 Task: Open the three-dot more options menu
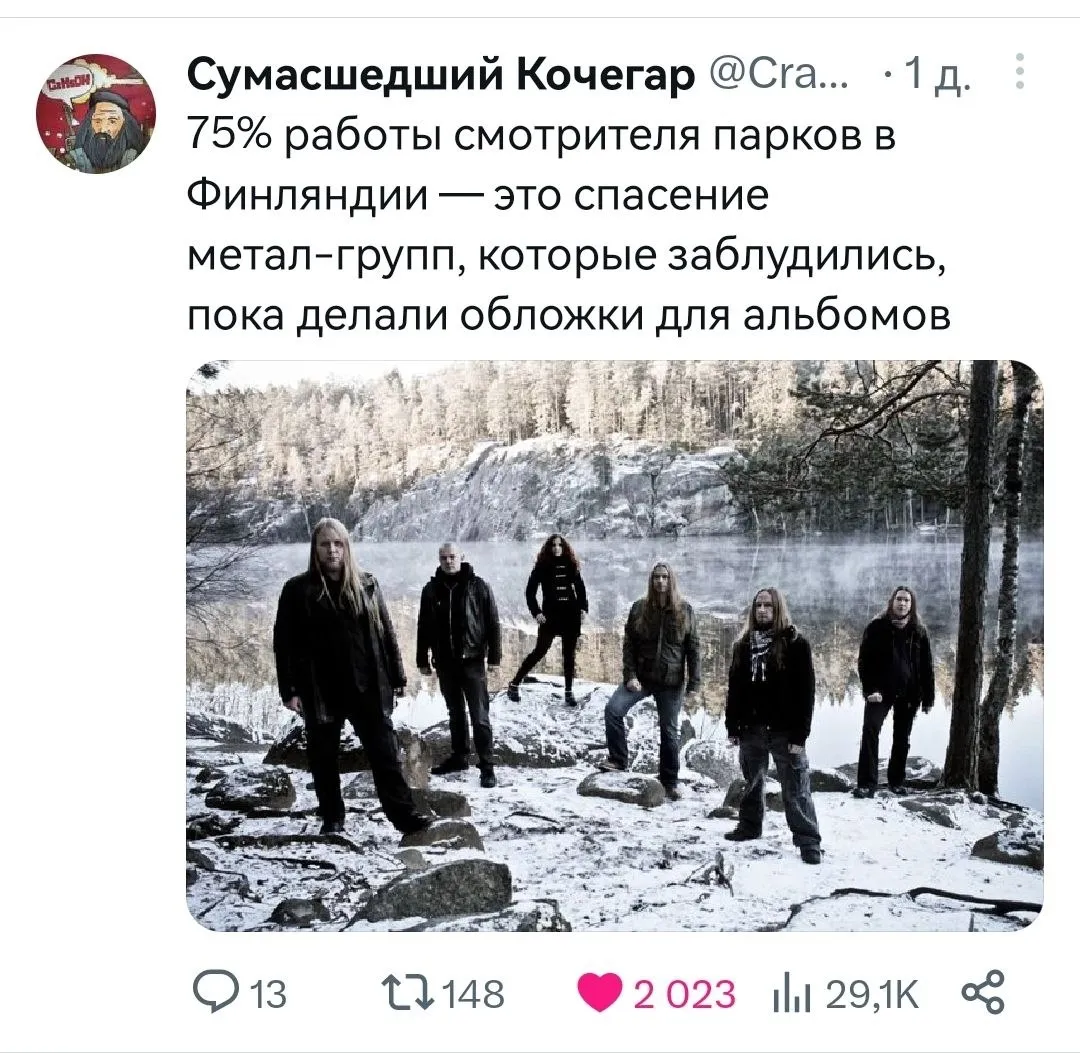pyautogui.click(x=1020, y=71)
